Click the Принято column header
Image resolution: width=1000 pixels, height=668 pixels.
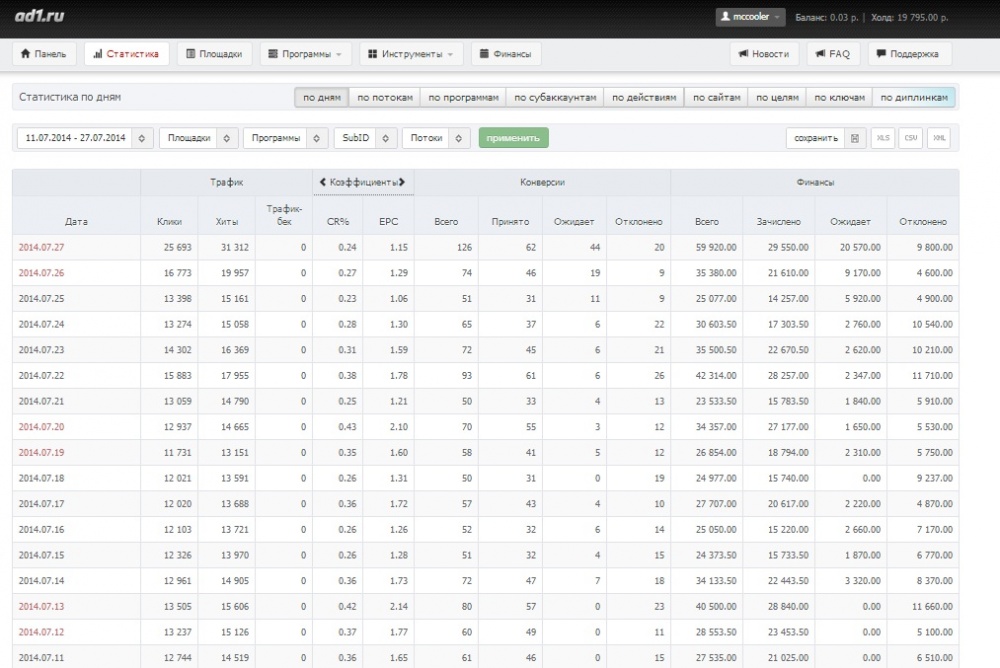[x=510, y=221]
